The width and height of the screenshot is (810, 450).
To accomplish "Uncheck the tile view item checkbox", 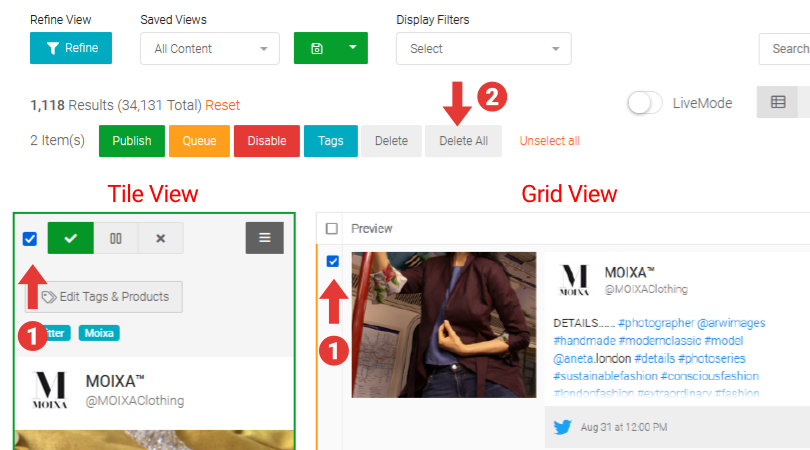I will tap(30, 239).
